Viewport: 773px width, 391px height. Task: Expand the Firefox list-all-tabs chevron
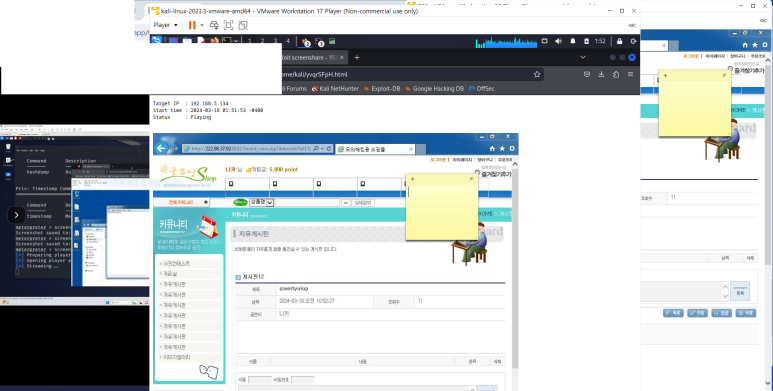583,57
